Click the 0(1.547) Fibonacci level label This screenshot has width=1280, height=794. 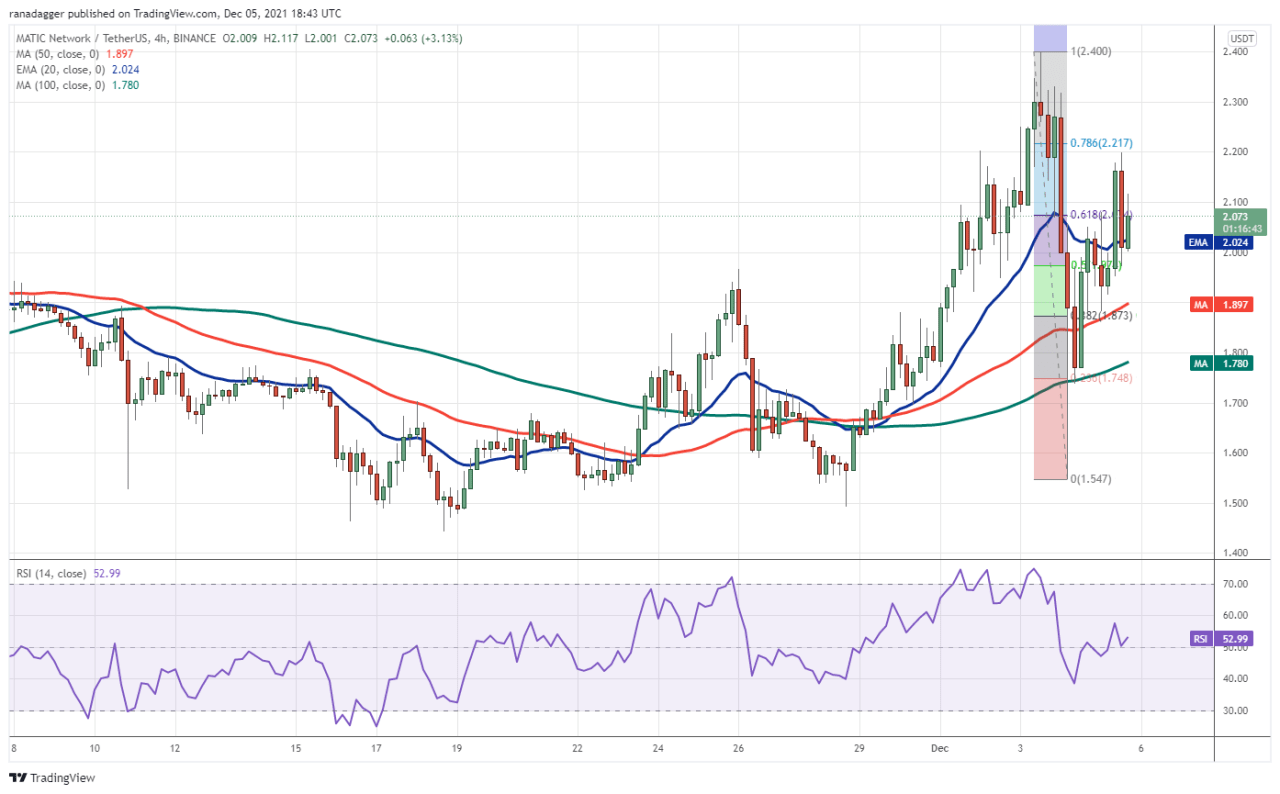pos(1091,479)
